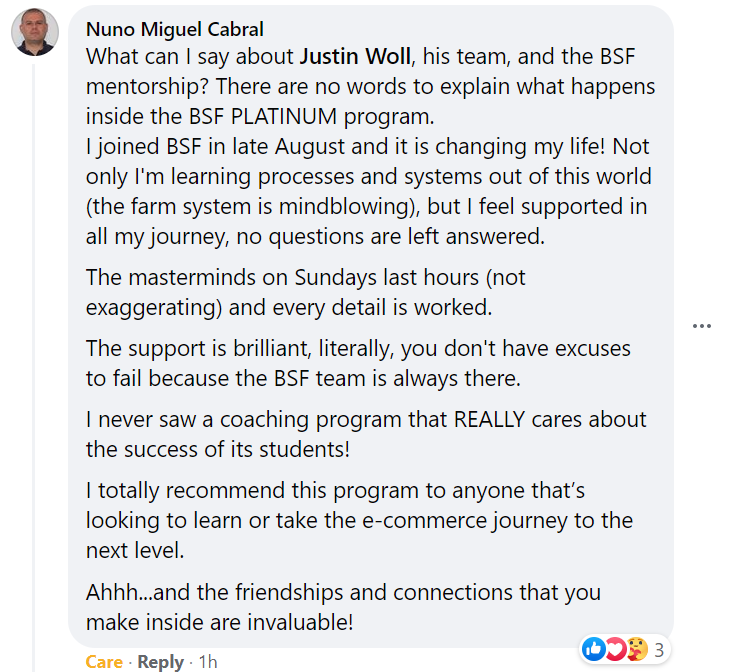This screenshot has width=729, height=672.
Task: Toggle the Care reaction on this comment
Action: coord(104,661)
